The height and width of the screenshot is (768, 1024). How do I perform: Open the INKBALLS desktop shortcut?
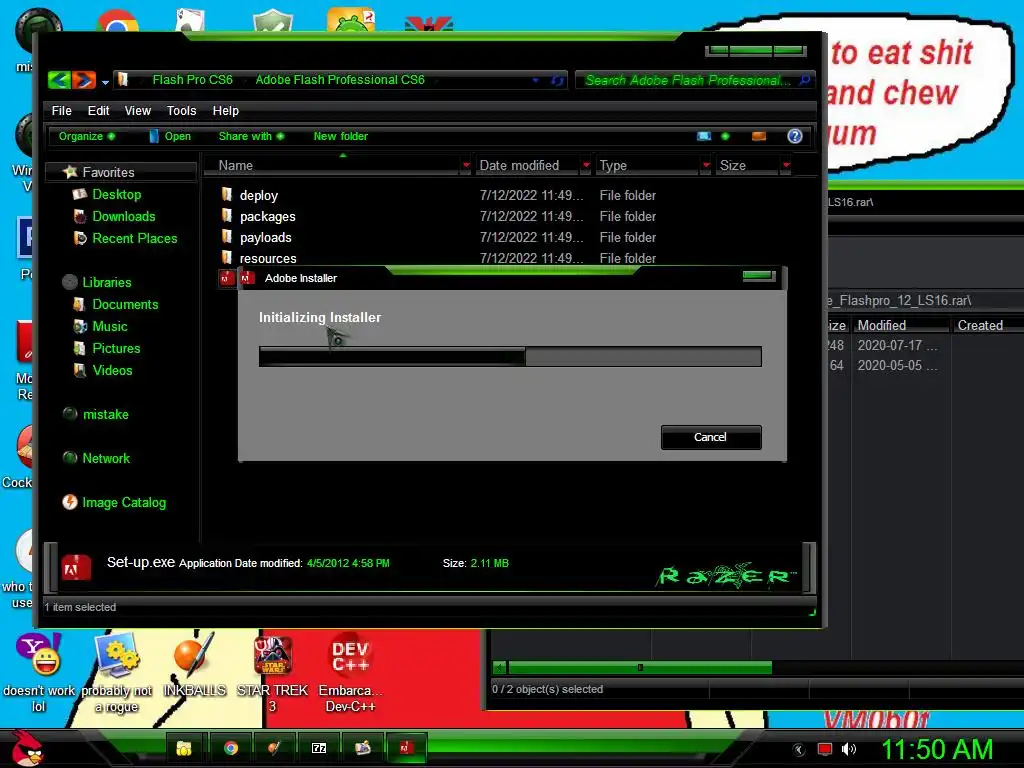194,666
